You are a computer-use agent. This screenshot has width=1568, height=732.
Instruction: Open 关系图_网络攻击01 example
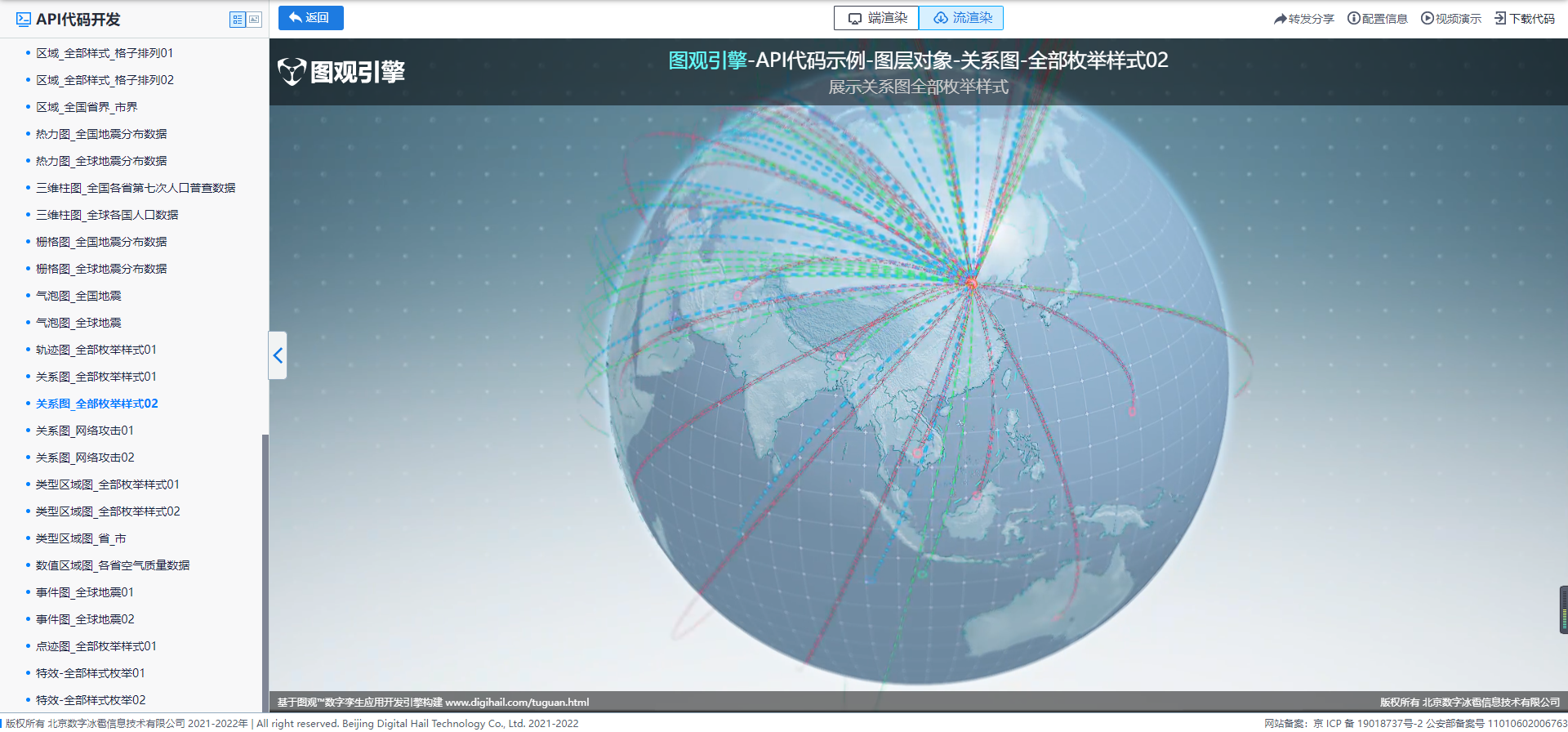[x=85, y=431]
